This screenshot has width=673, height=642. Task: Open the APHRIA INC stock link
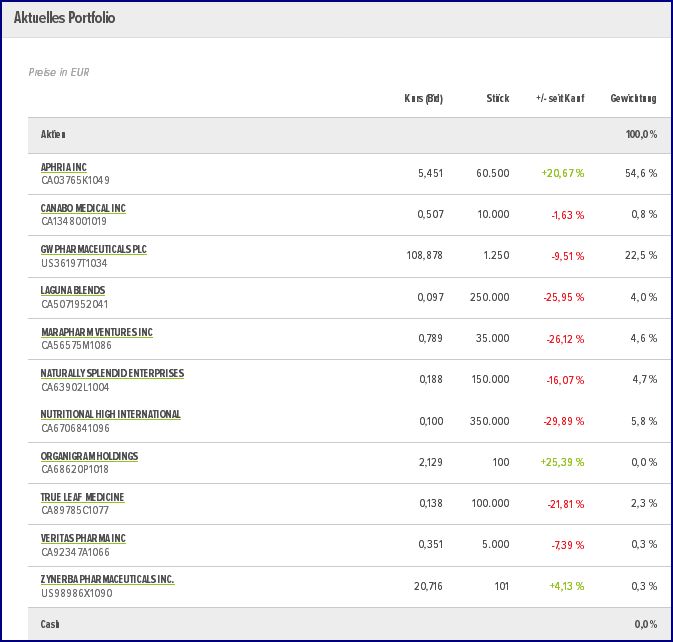pyautogui.click(x=64, y=167)
